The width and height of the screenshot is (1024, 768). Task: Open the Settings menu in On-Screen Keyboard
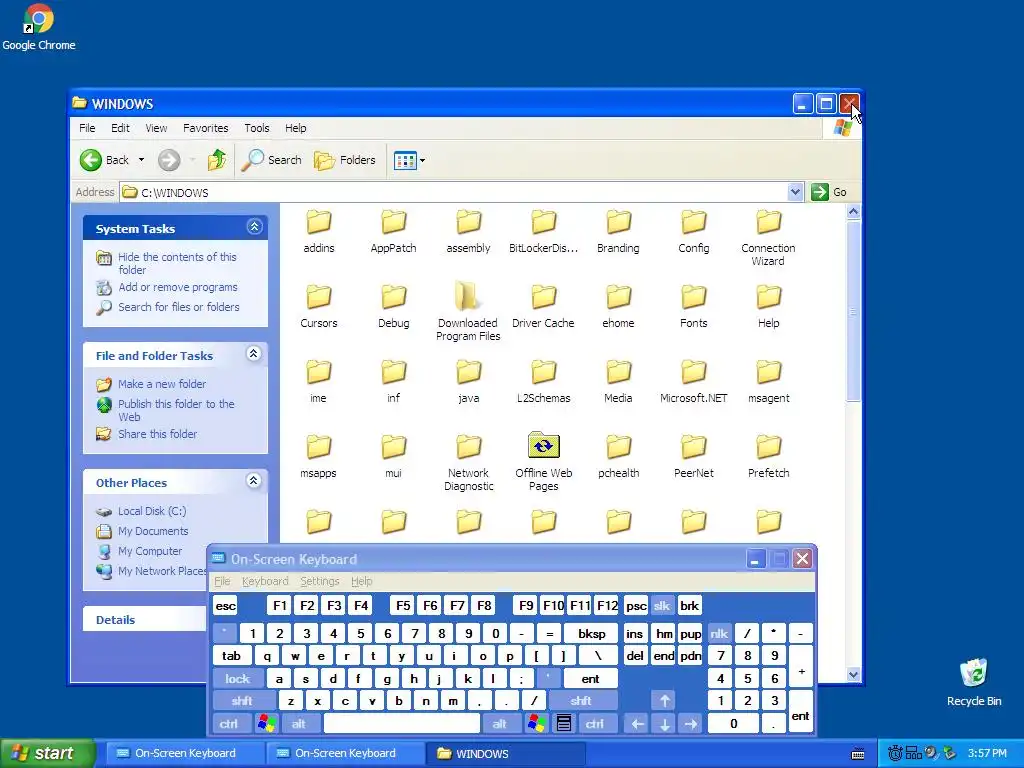(x=319, y=581)
